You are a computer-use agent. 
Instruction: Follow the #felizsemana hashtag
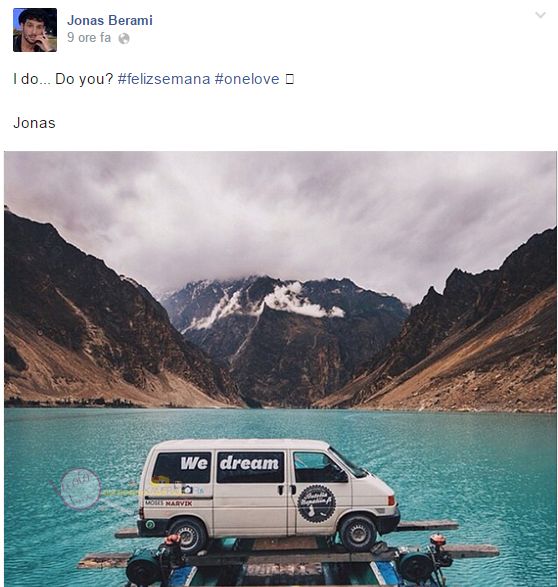tap(164, 79)
